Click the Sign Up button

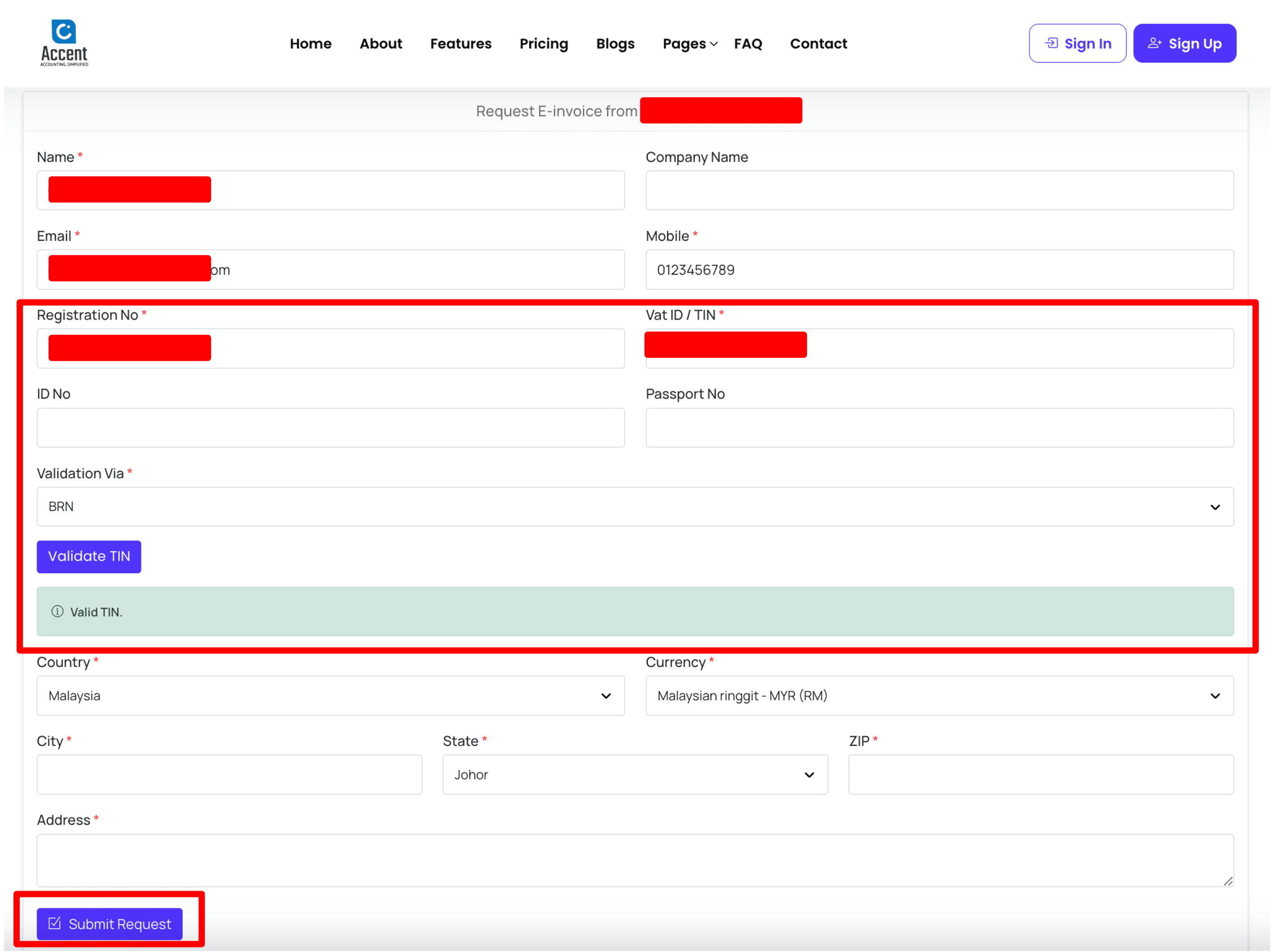click(1184, 44)
